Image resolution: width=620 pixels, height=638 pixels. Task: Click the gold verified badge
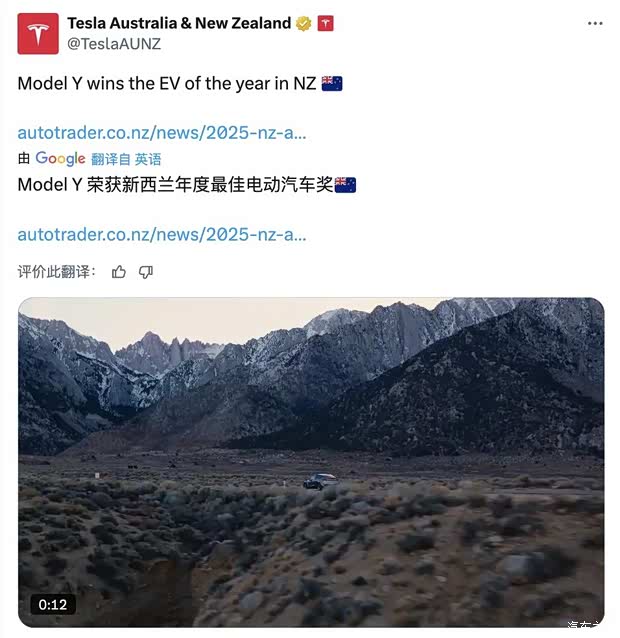(303, 24)
